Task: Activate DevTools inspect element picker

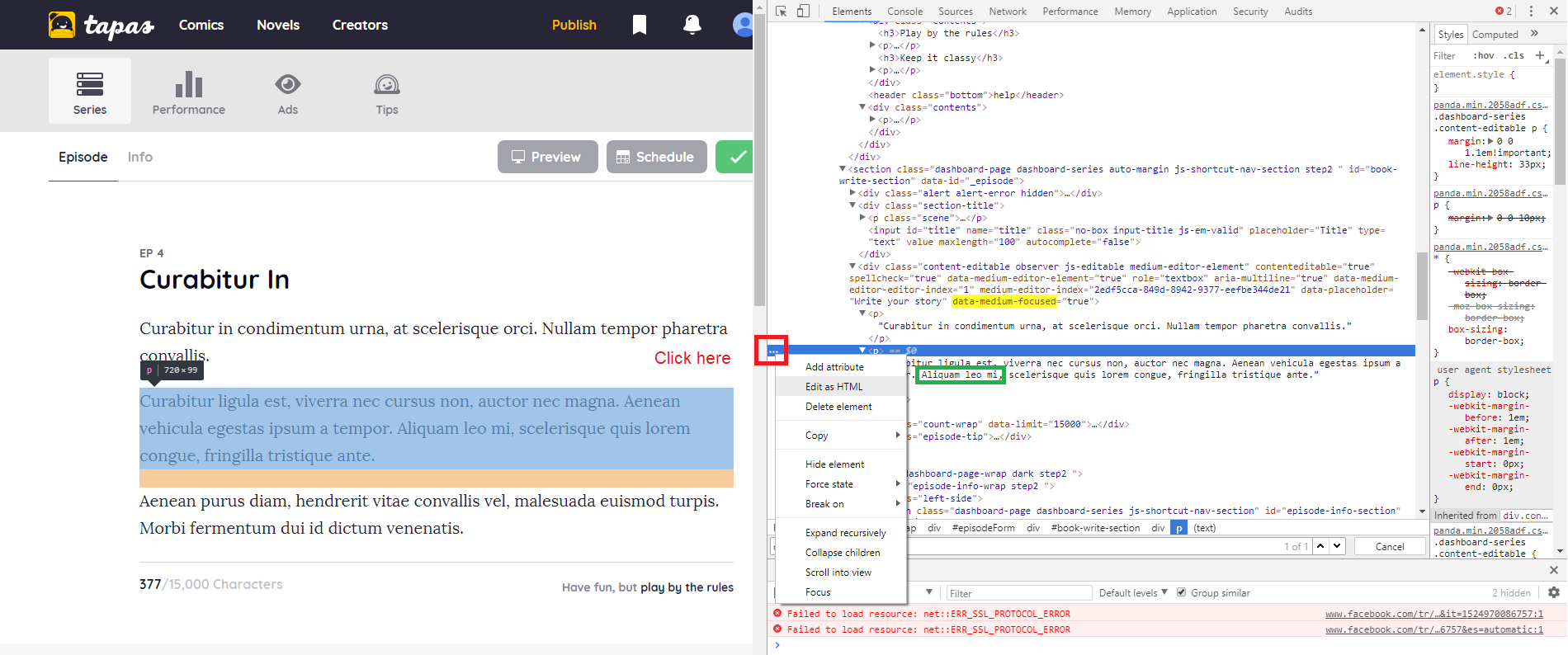Action: [782, 12]
